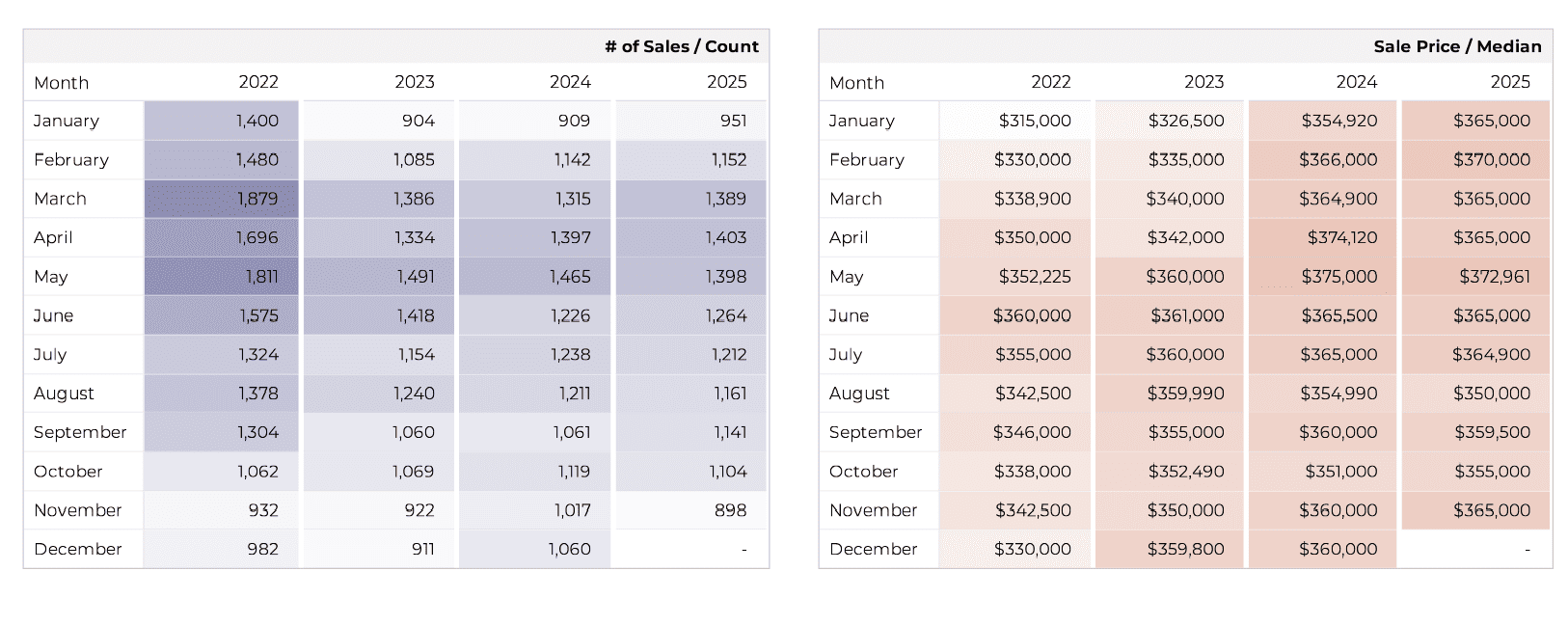The image size is (1568, 625).
Task: Click the September row label in sale price table
Action: [875, 432]
